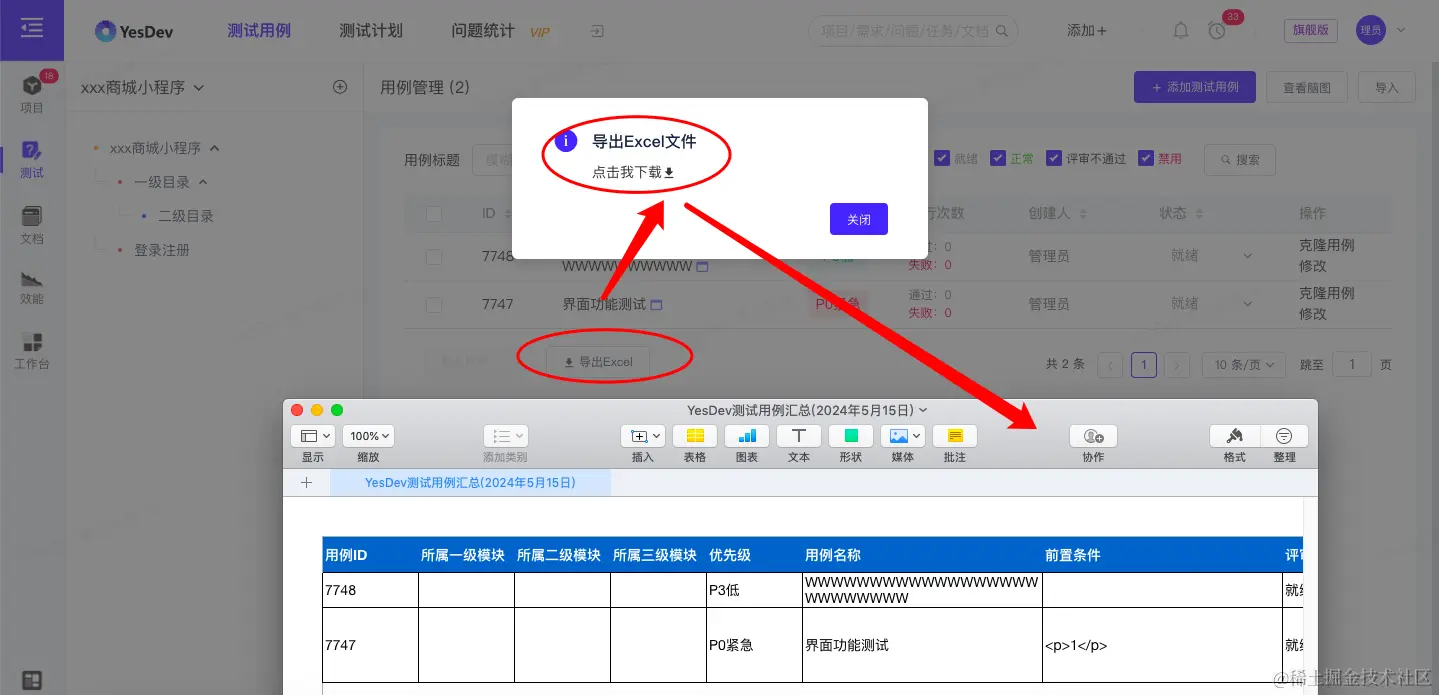
Task: Switch to the 测试用例 tab
Action: 259,31
